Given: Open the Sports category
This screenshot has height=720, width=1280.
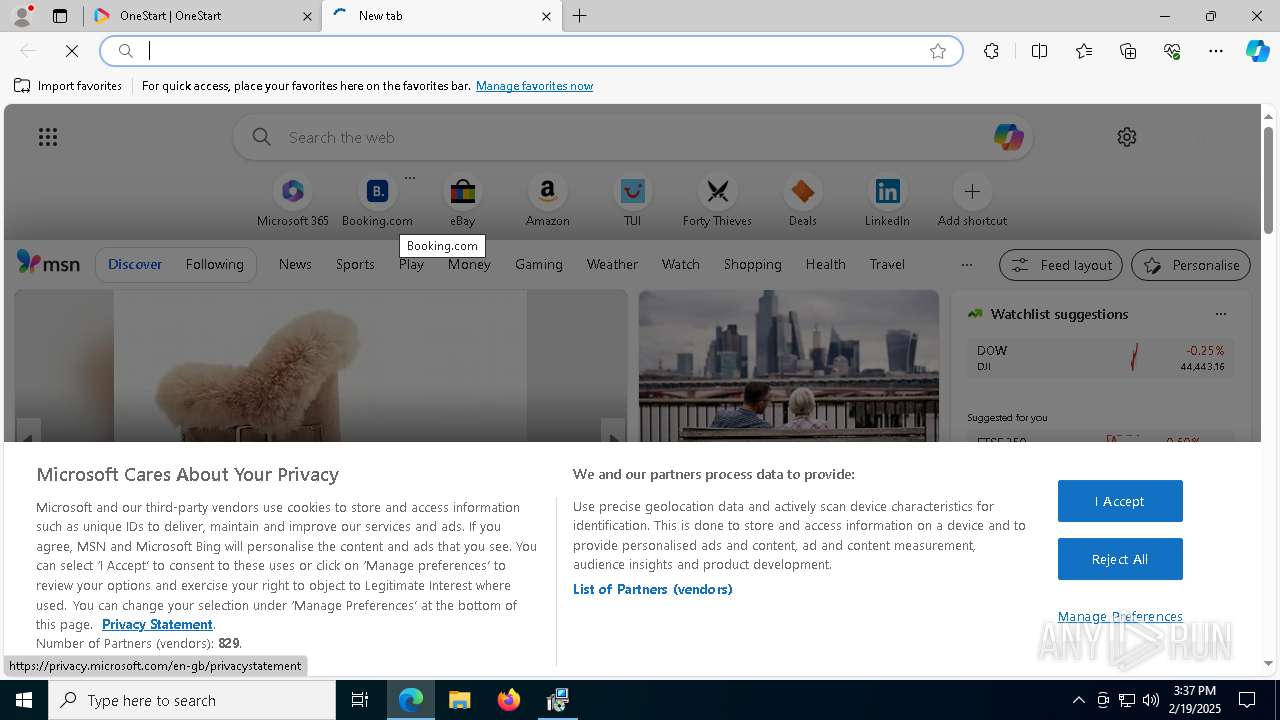Looking at the screenshot, I should pyautogui.click(x=355, y=264).
